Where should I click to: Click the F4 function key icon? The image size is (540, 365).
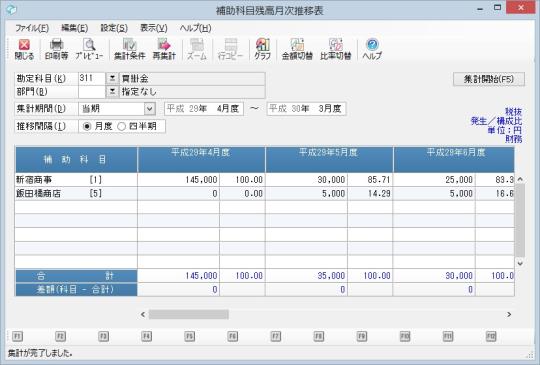pos(146,336)
